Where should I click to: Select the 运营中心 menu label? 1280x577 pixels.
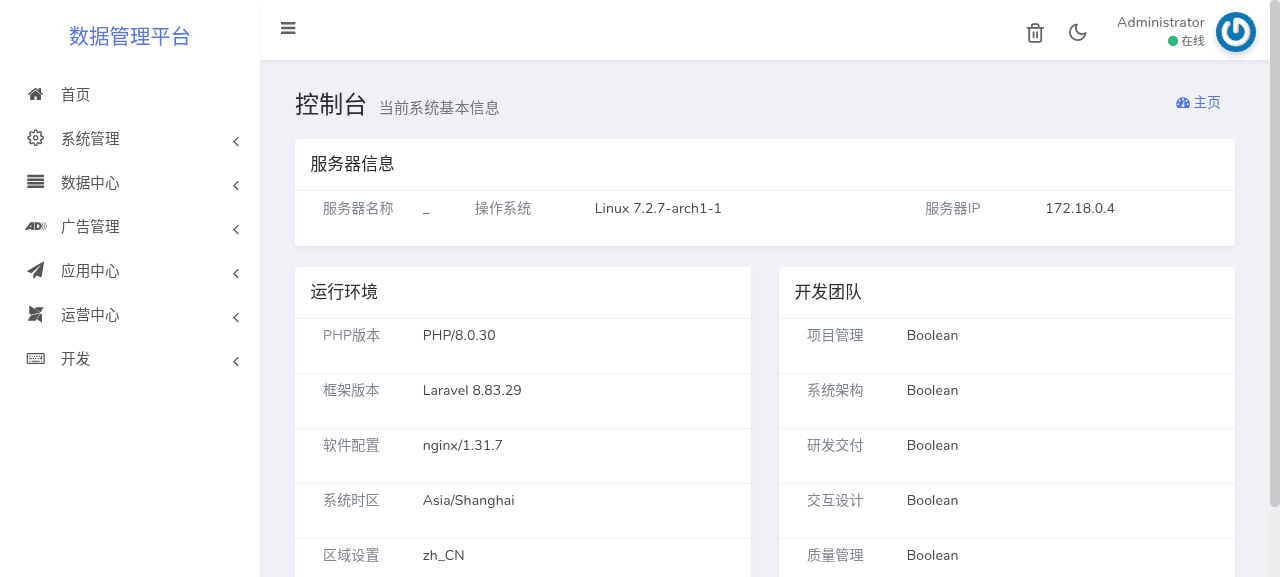(x=90, y=315)
